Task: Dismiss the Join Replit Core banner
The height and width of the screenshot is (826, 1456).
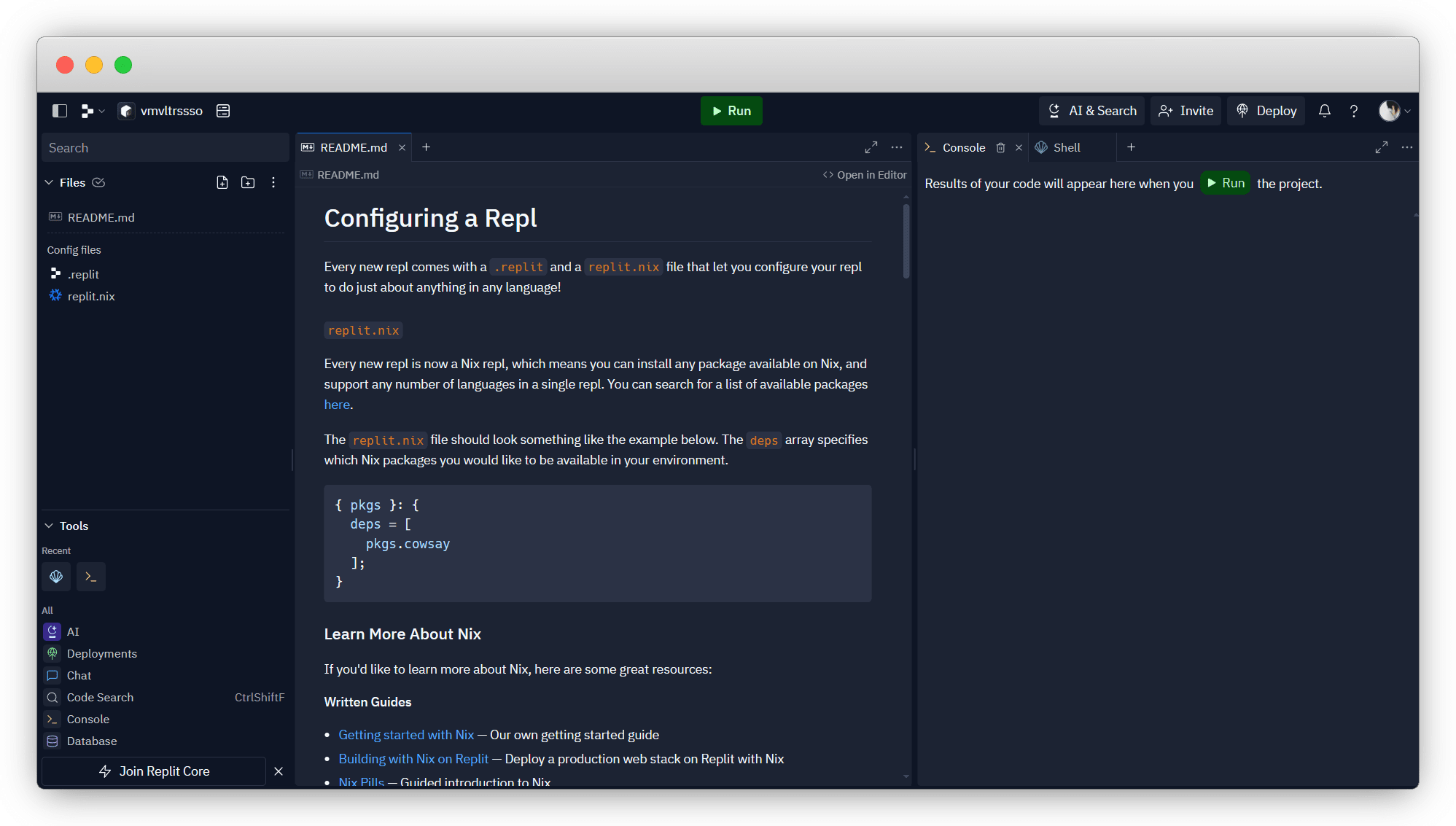Action: coord(279,771)
